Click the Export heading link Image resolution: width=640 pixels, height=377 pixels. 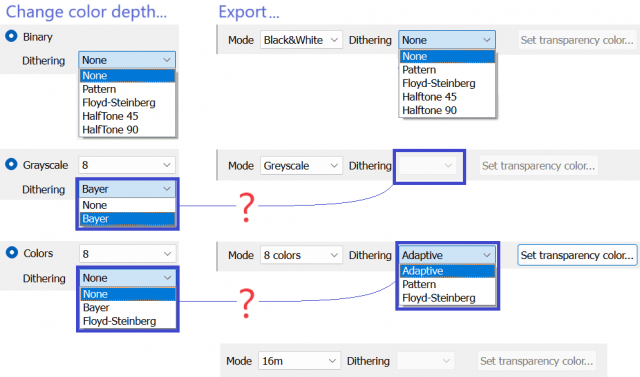(249, 12)
